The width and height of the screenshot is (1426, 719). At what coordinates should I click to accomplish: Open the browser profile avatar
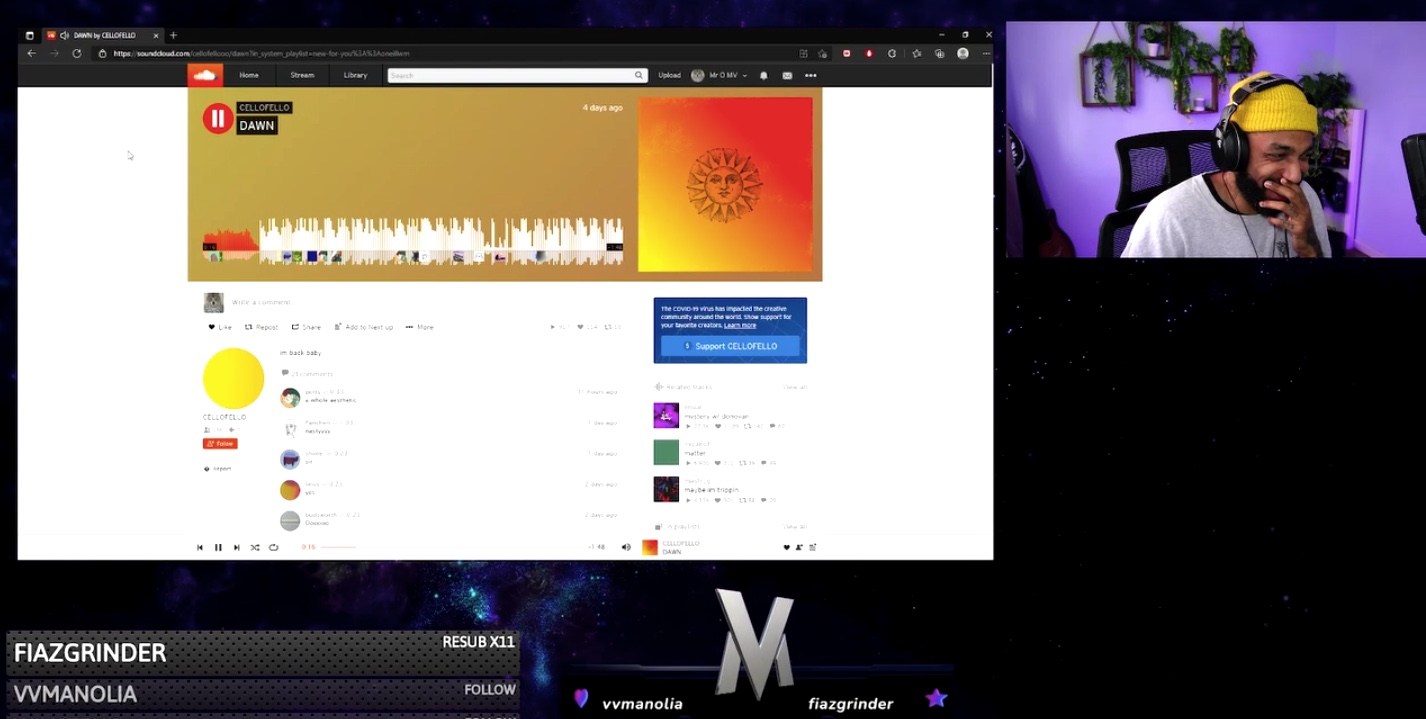point(963,53)
